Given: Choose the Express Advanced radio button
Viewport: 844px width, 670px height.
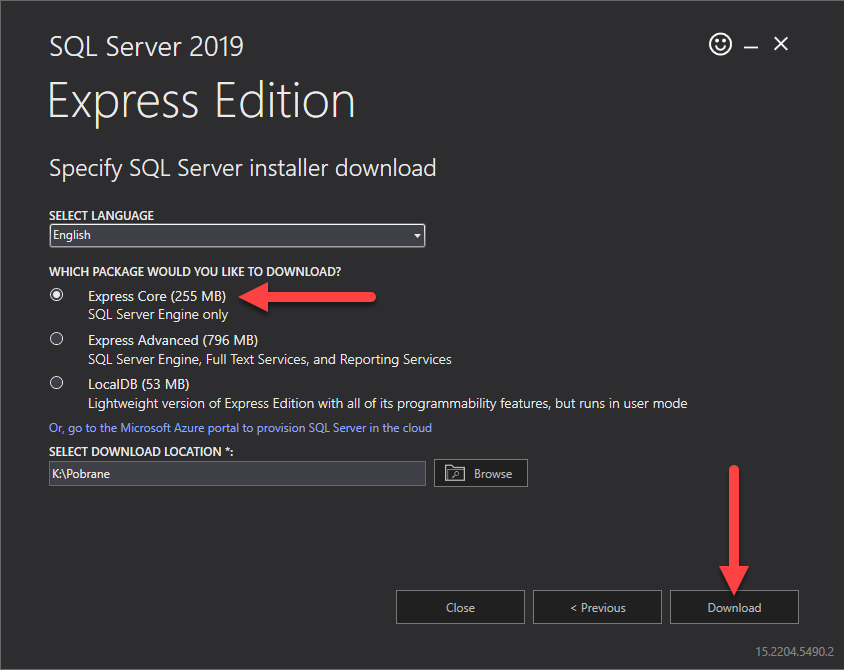Looking at the screenshot, I should 57,339.
